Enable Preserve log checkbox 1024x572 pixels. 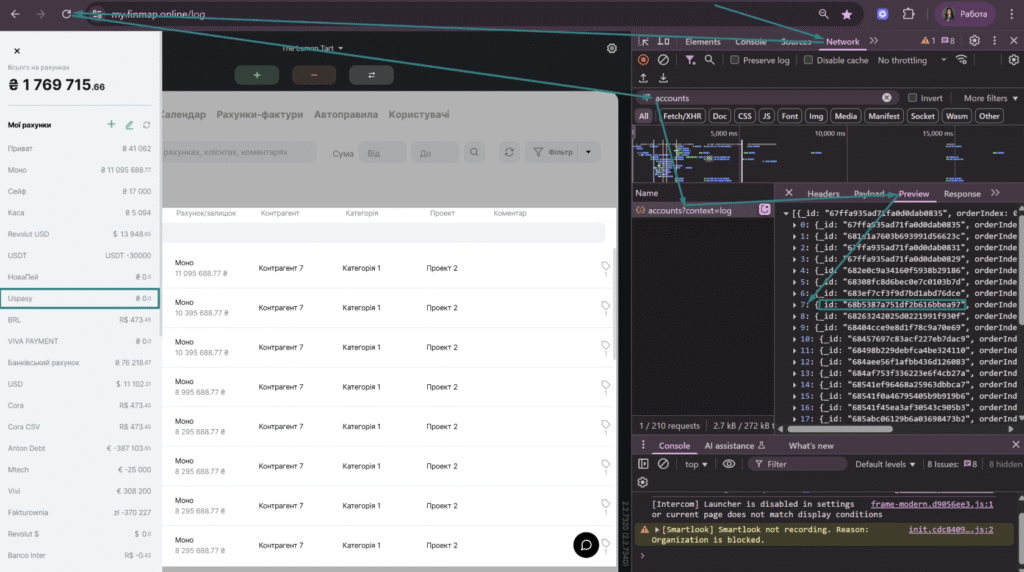[735, 60]
